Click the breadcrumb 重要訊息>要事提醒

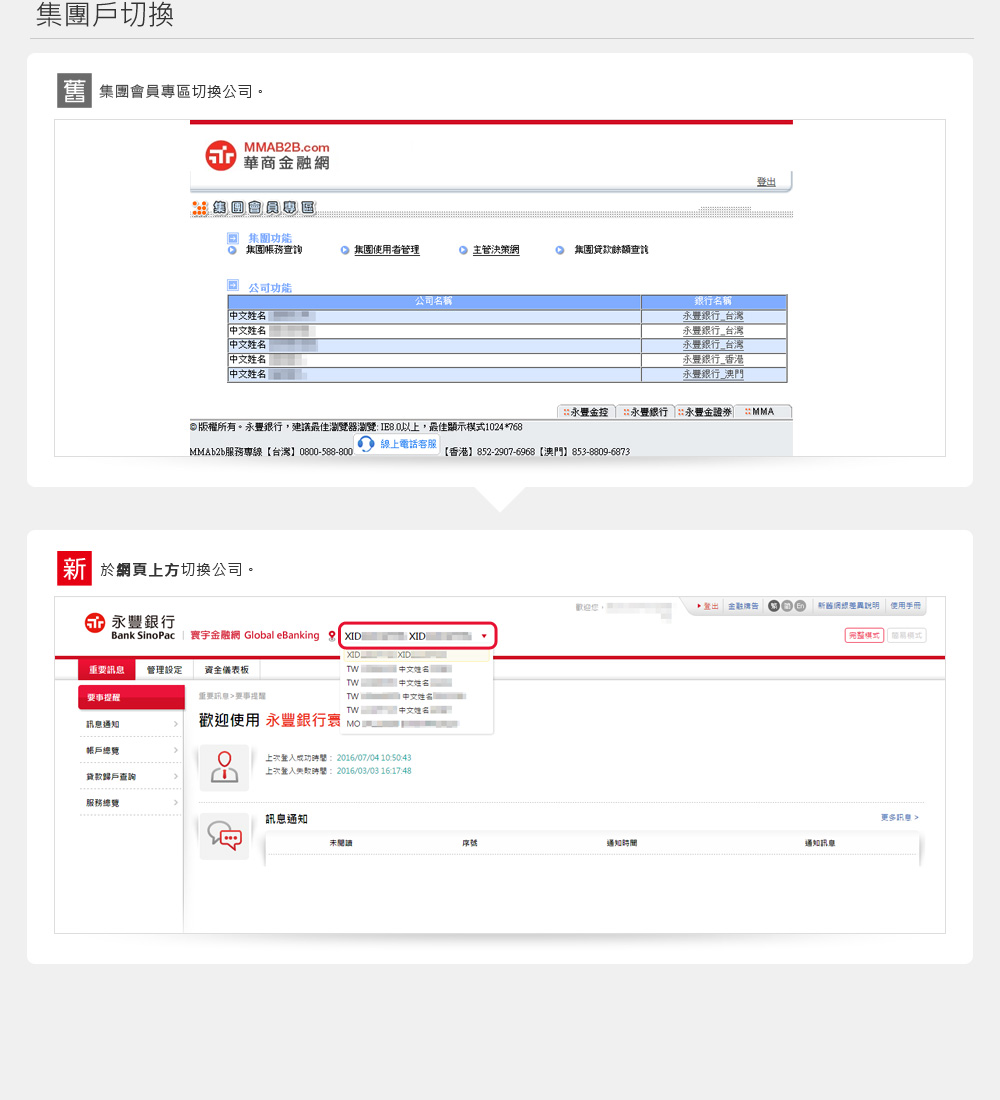pos(232,696)
